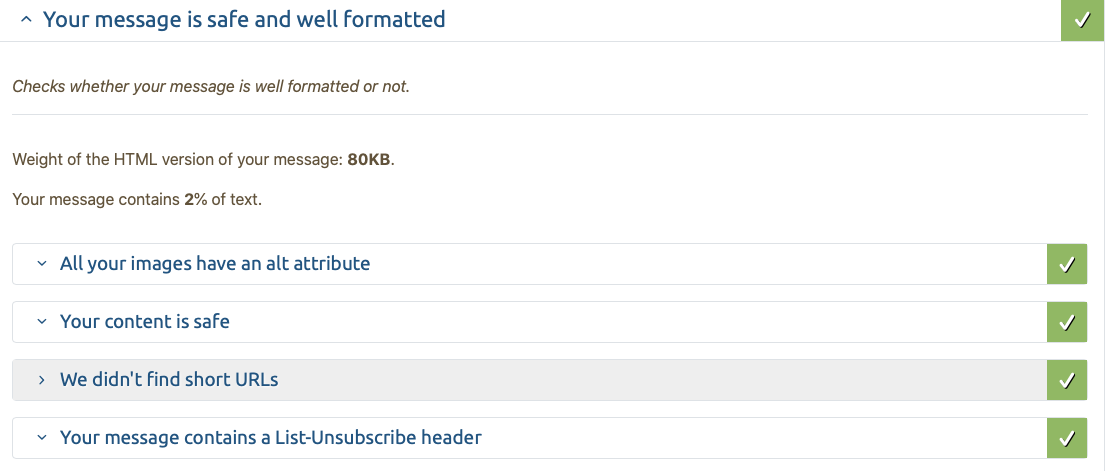The height and width of the screenshot is (471, 1106).
Task: Click green checkmark on the alt attribute row
Action: pyautogui.click(x=1067, y=264)
